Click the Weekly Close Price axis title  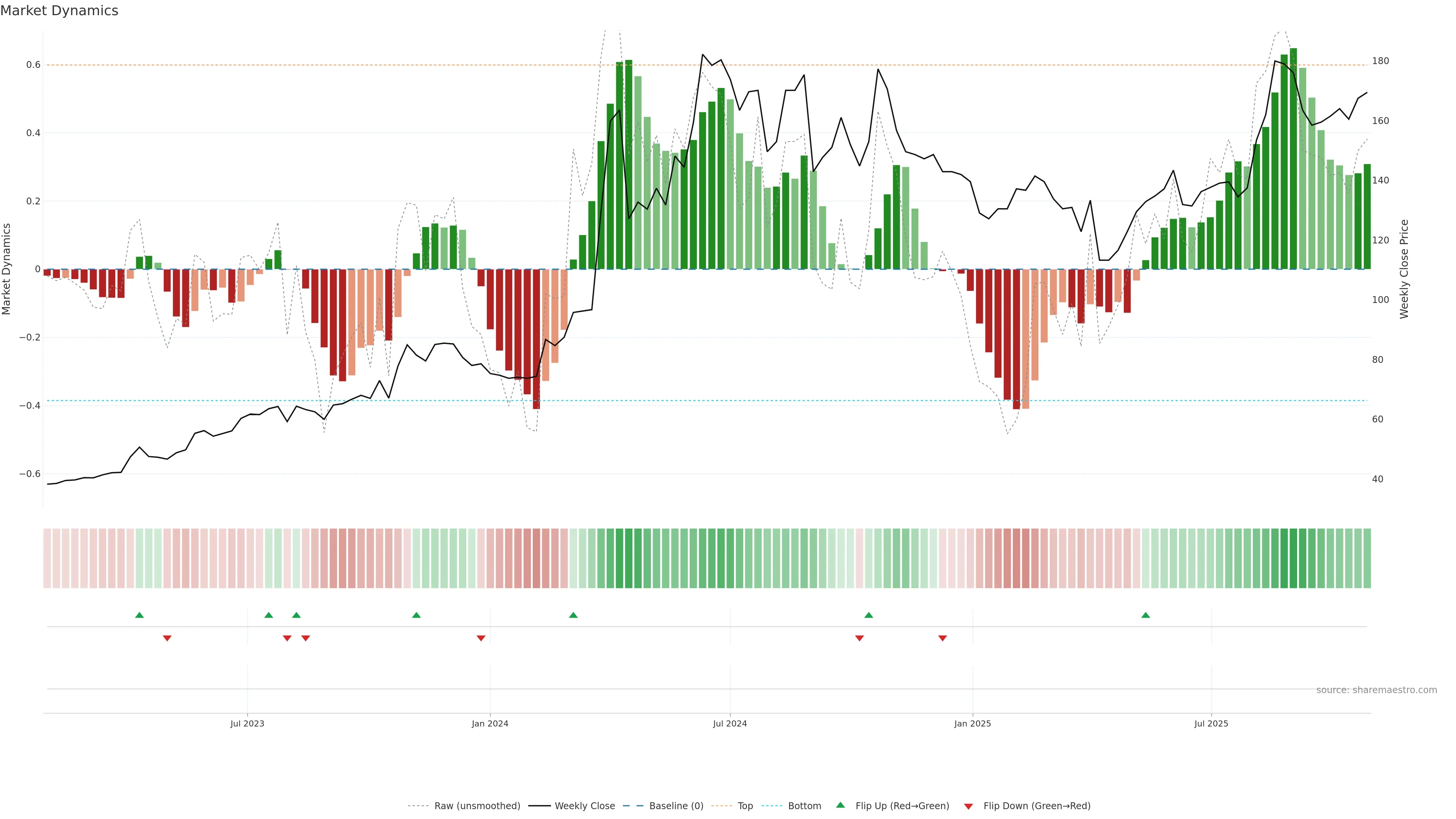(x=1404, y=269)
